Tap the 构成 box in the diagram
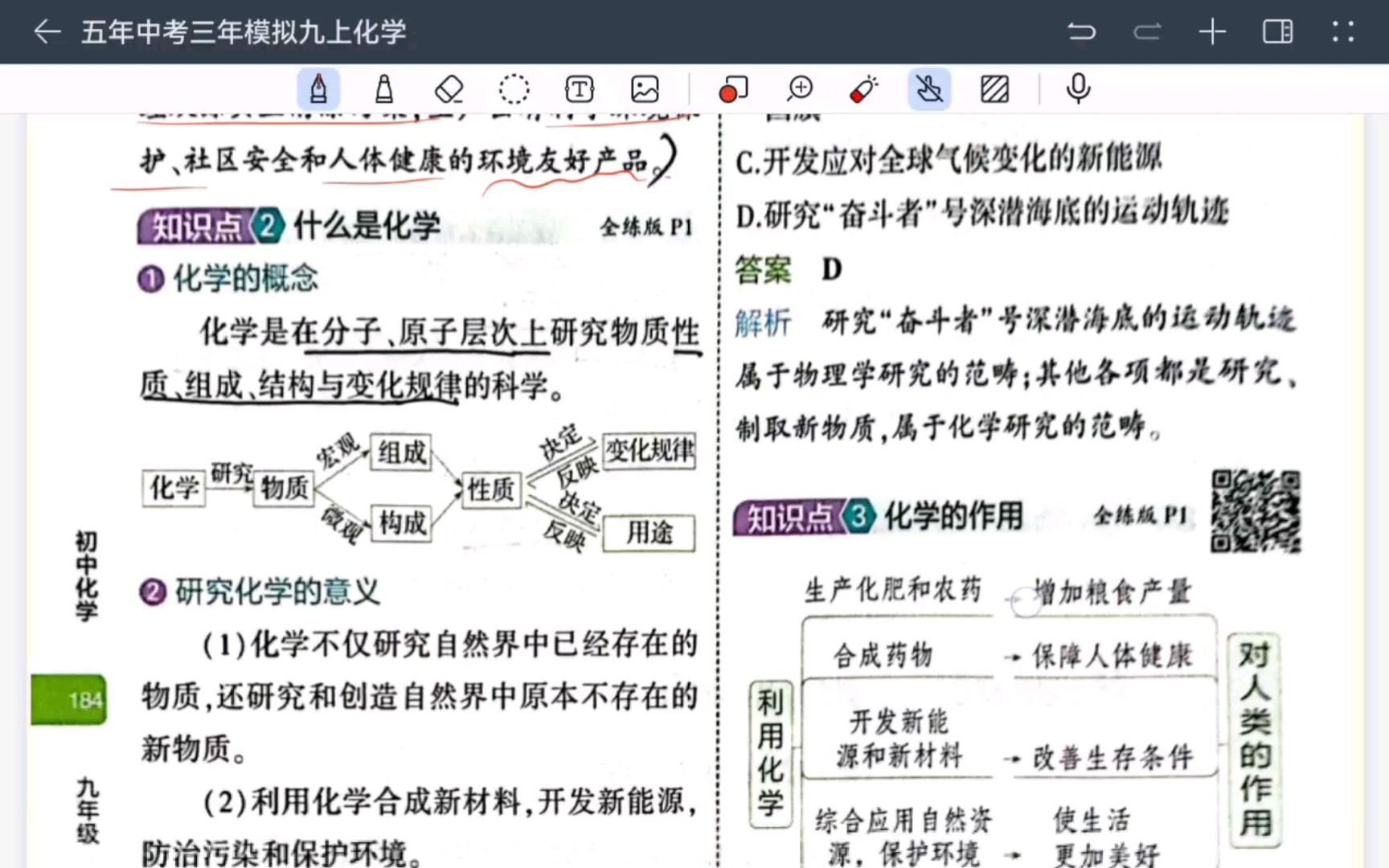The image size is (1389, 868). [401, 524]
